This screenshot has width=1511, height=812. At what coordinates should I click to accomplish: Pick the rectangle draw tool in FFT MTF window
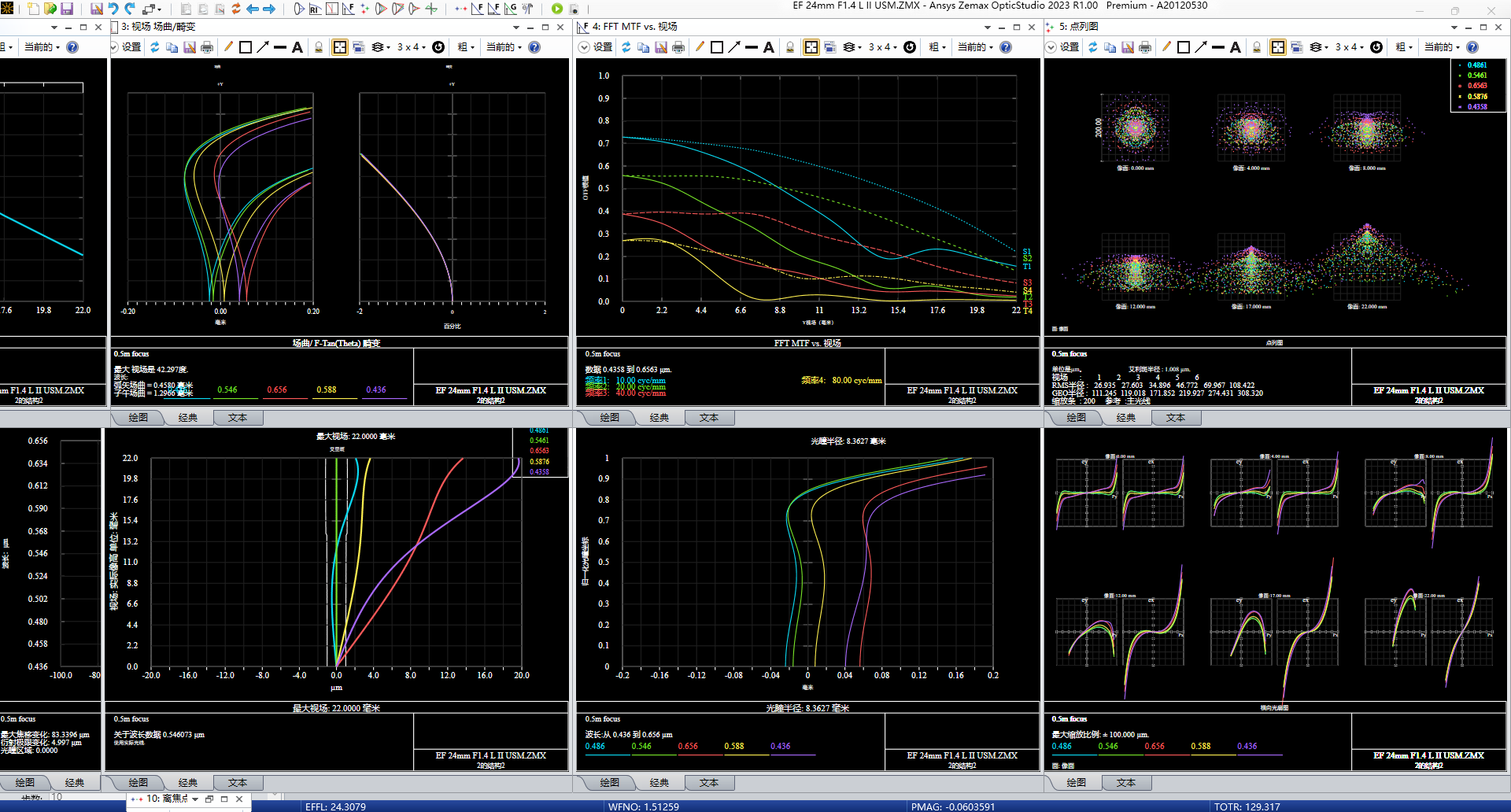coord(717,47)
